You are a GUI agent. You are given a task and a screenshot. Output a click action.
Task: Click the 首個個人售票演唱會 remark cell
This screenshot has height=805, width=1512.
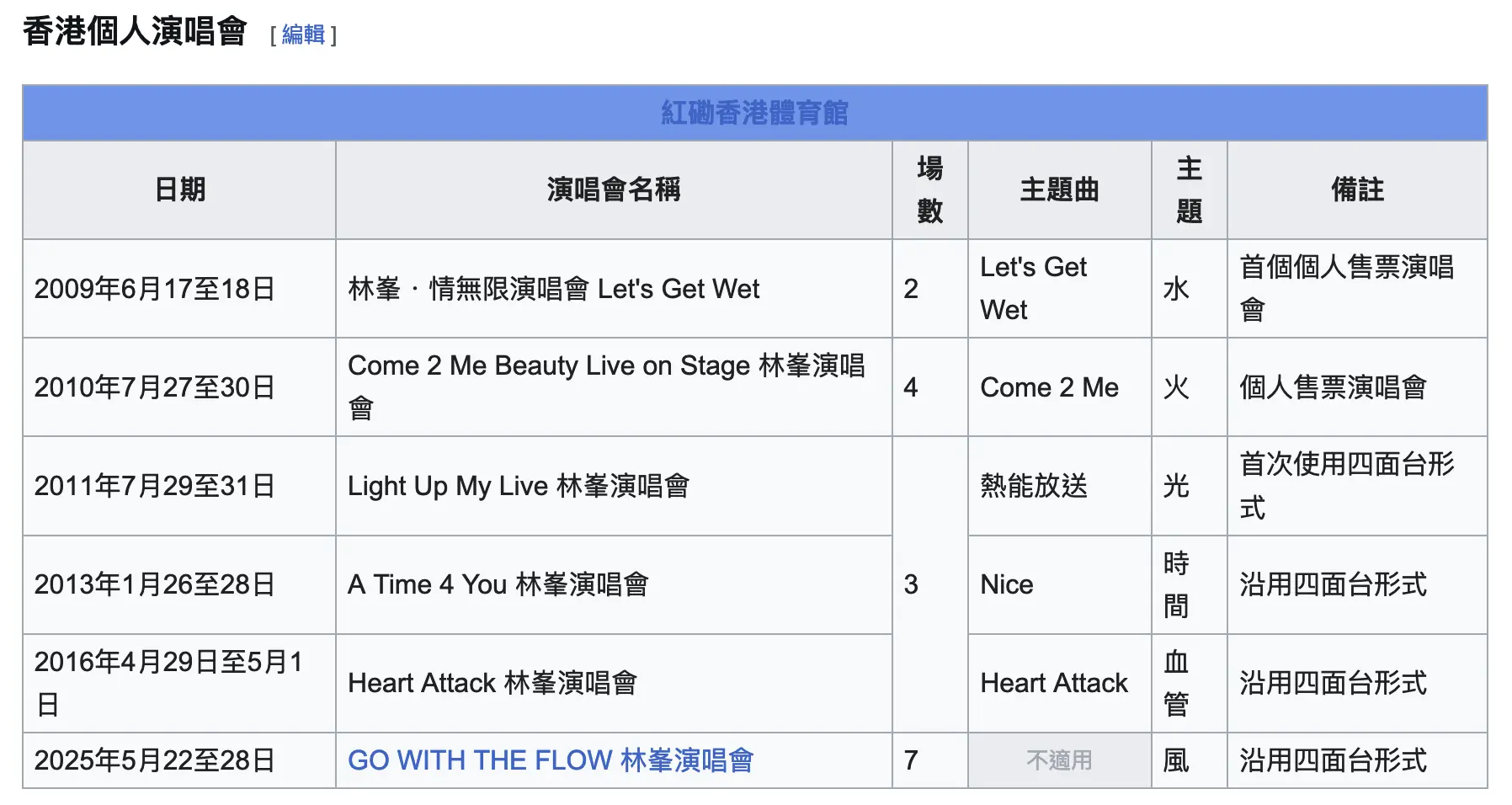[1357, 289]
